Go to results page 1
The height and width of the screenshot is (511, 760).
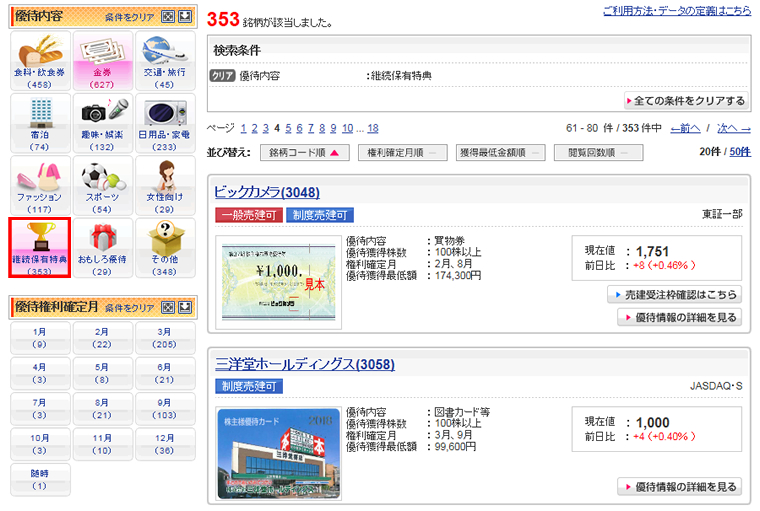(x=243, y=128)
